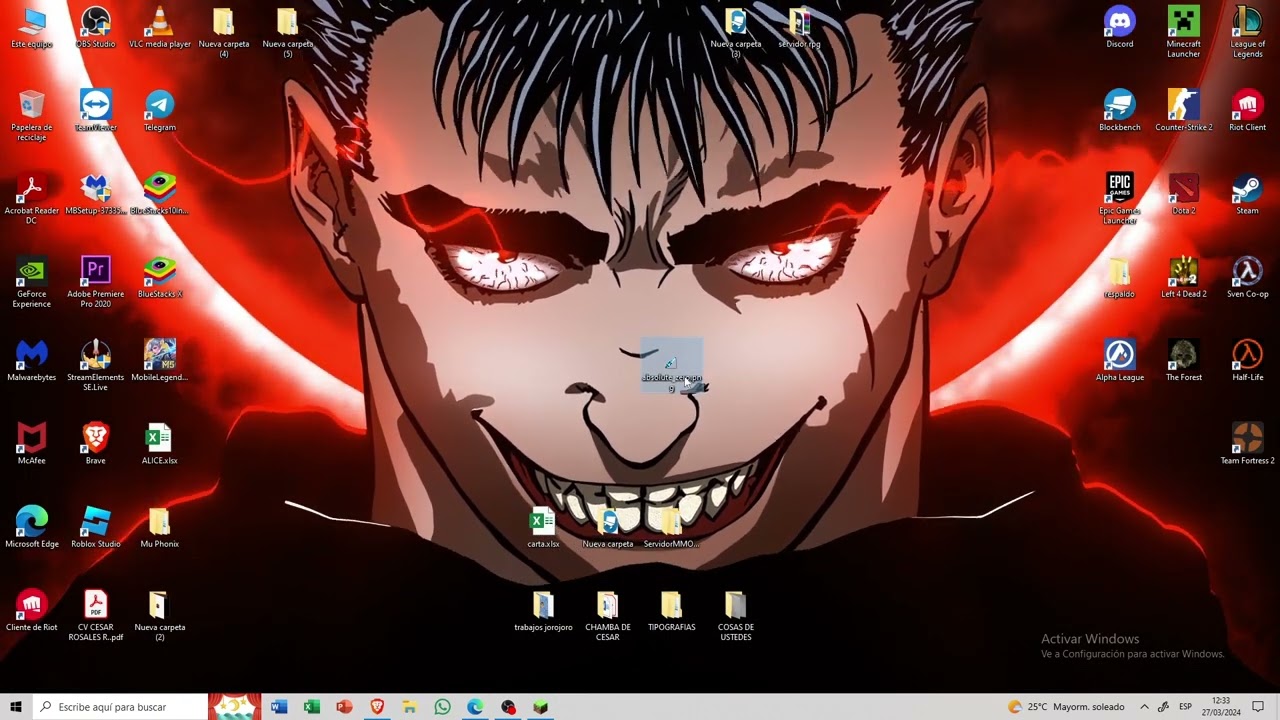Select the Este equipo desktop icon
This screenshot has height=720, width=1280.
32,28
